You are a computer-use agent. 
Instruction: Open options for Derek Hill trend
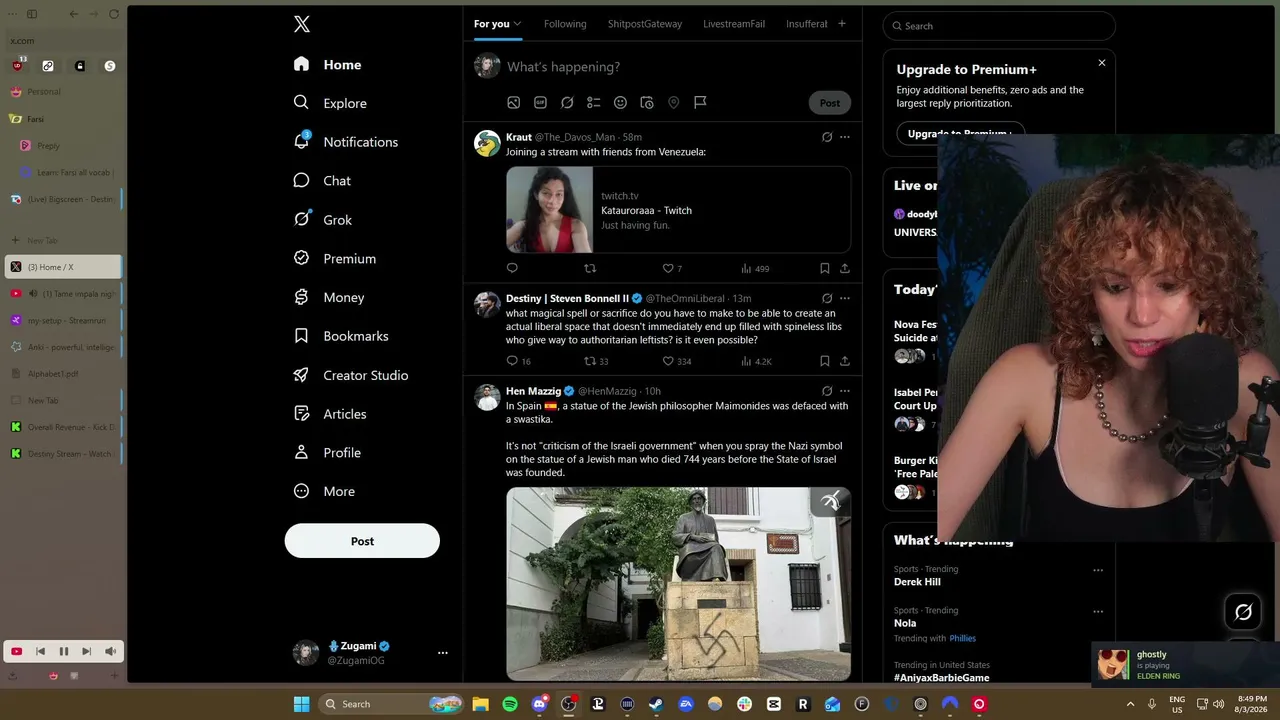[1098, 570]
